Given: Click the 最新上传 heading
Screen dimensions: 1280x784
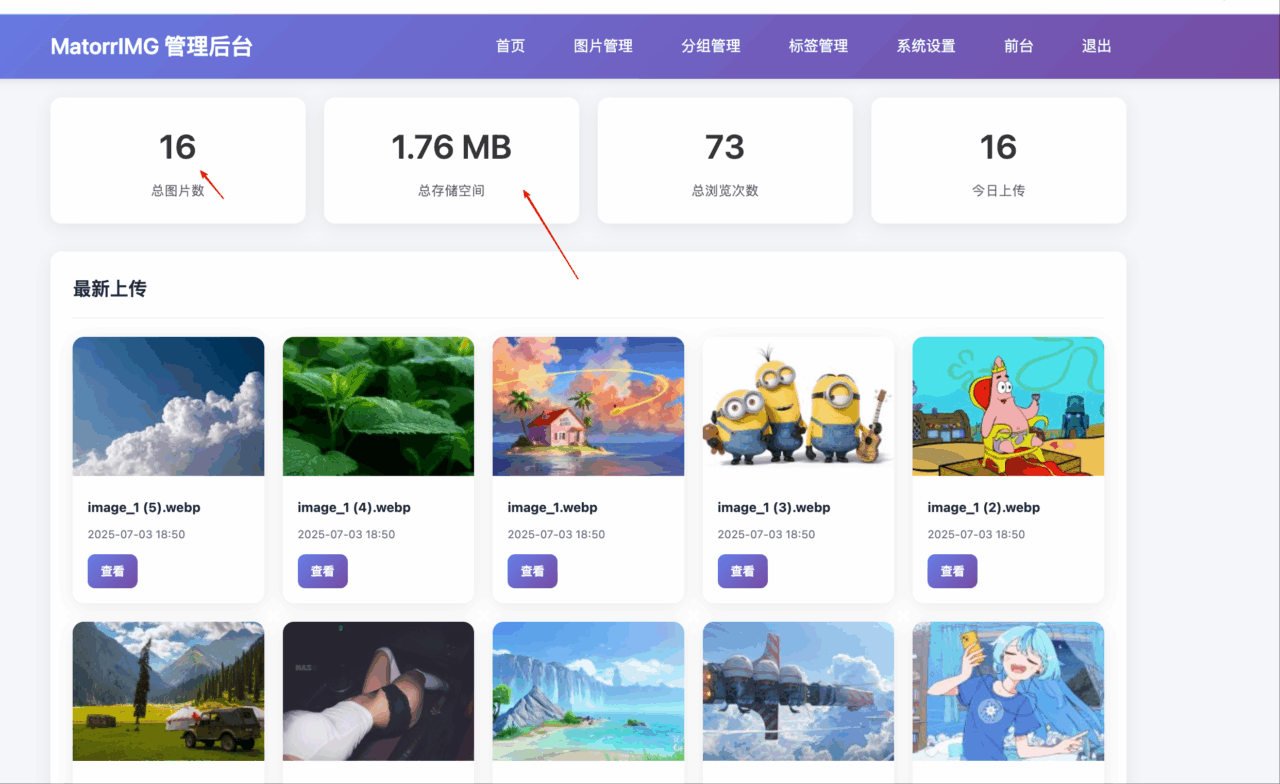Looking at the screenshot, I should point(110,289).
